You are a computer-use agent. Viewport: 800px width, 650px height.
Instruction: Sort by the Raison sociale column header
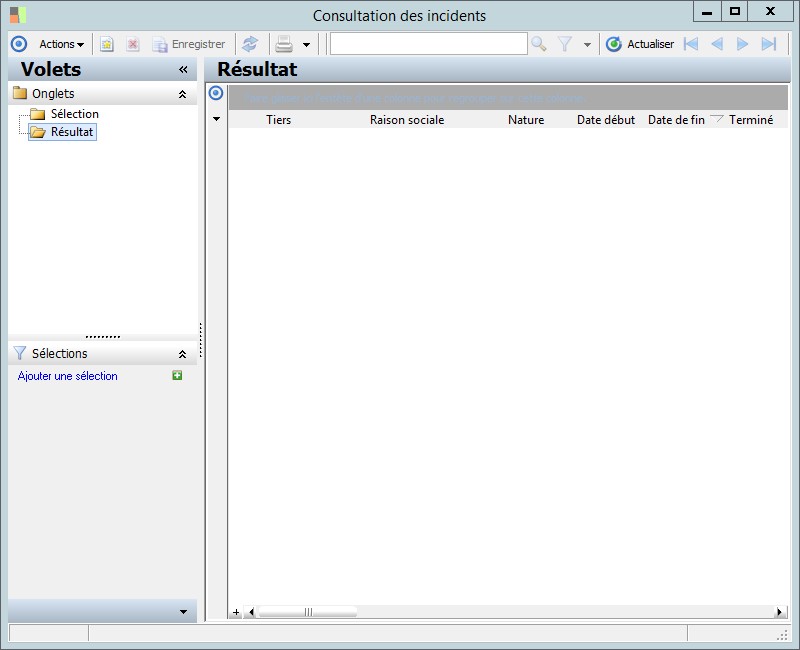(x=407, y=120)
